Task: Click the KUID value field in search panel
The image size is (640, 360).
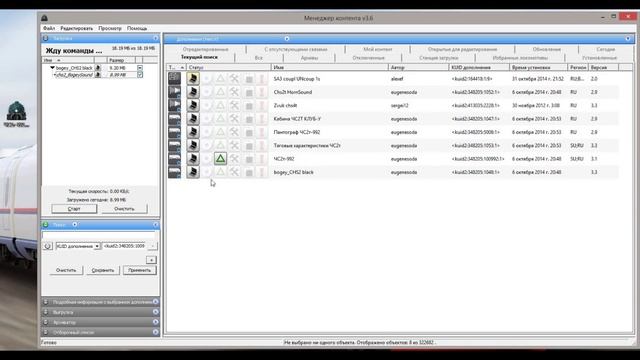Action: 124,246
